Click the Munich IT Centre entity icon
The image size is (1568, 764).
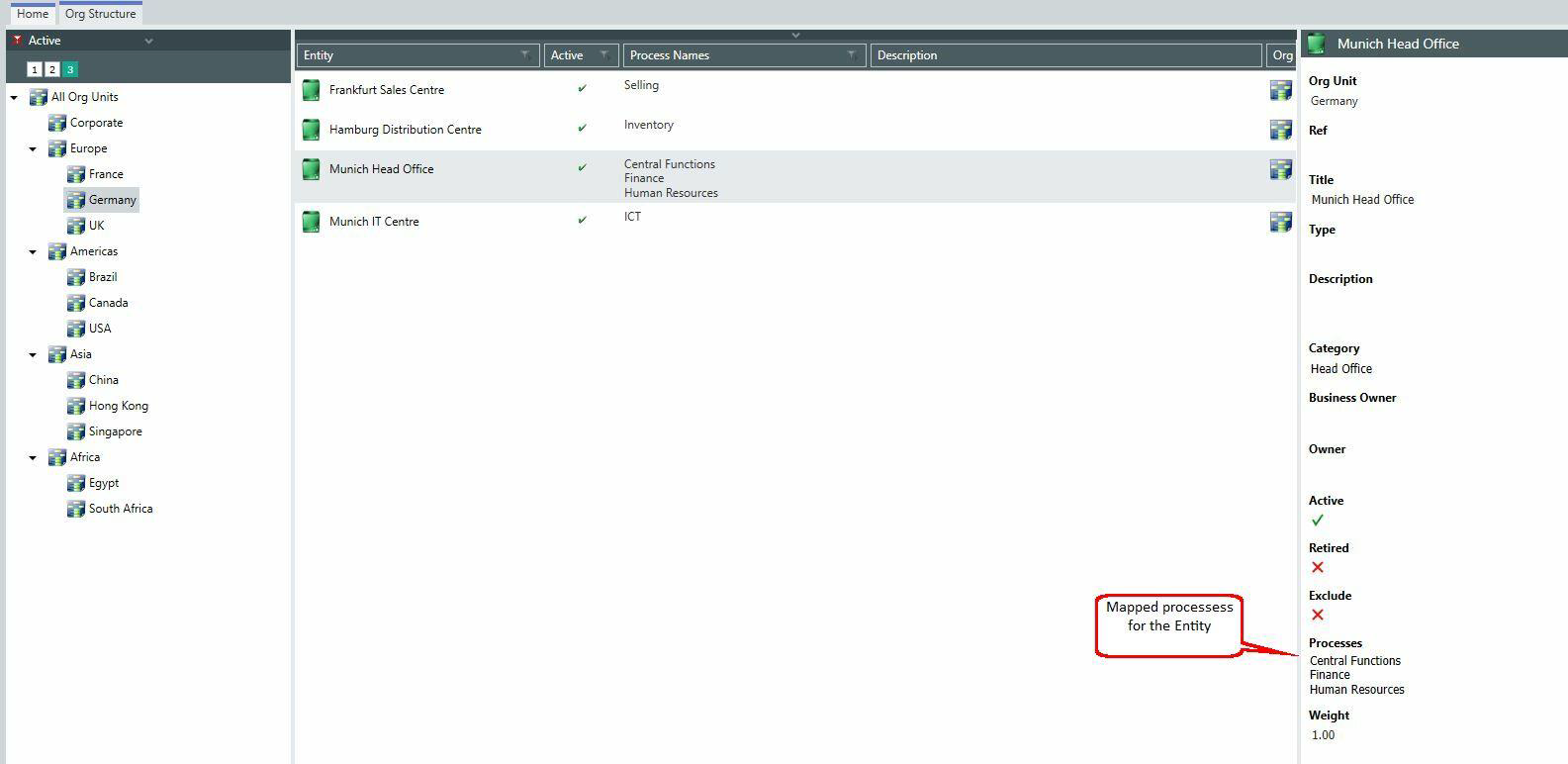pos(311,222)
